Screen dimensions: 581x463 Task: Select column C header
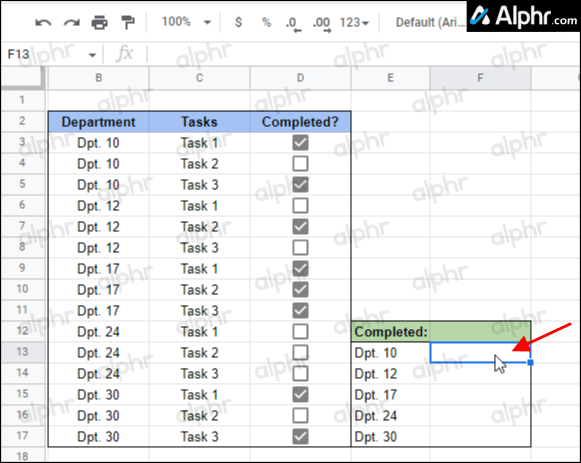click(x=199, y=78)
